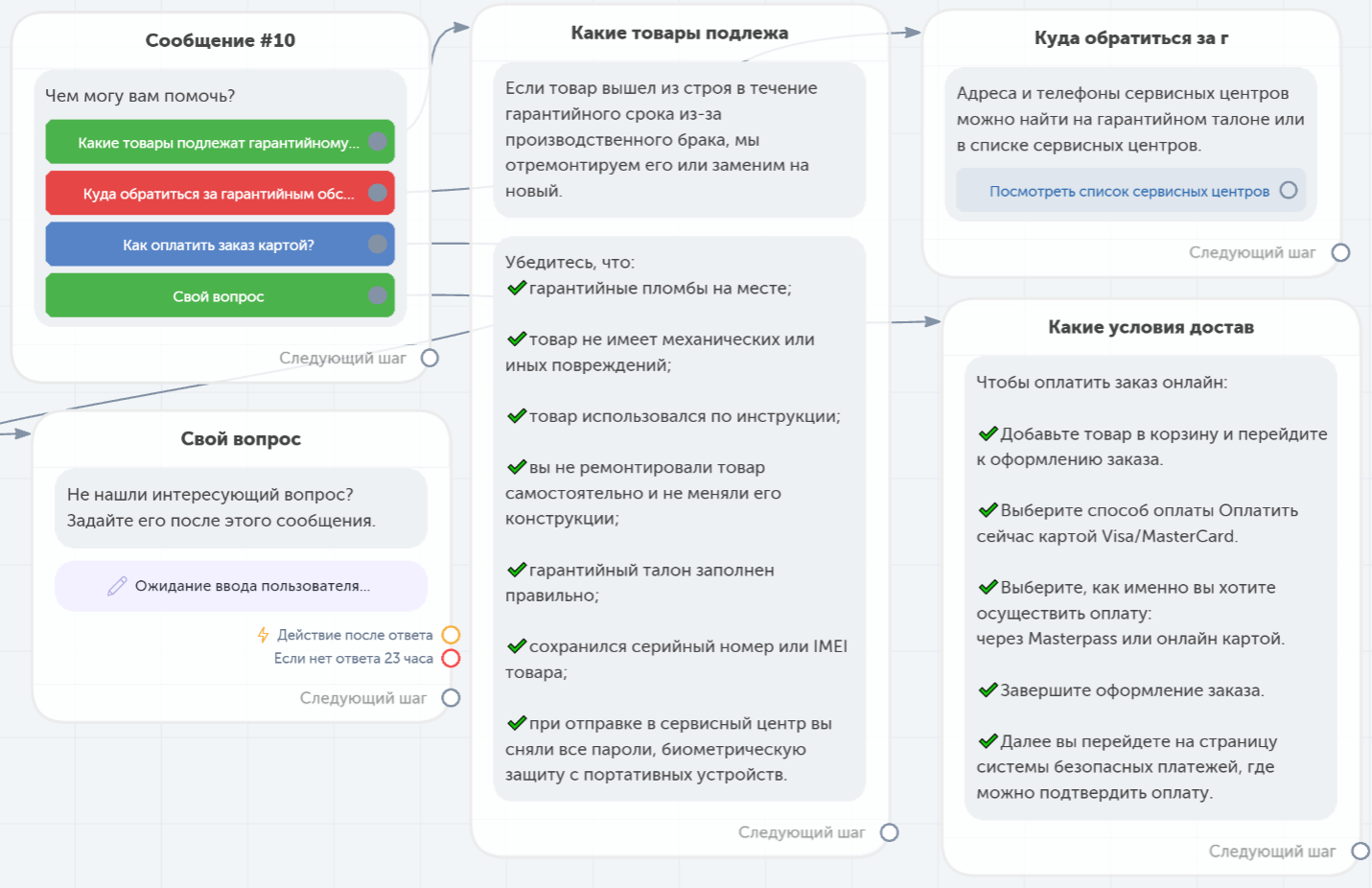Click 'Действие после ответа' label
The height and width of the screenshot is (888, 1372).
[355, 635]
